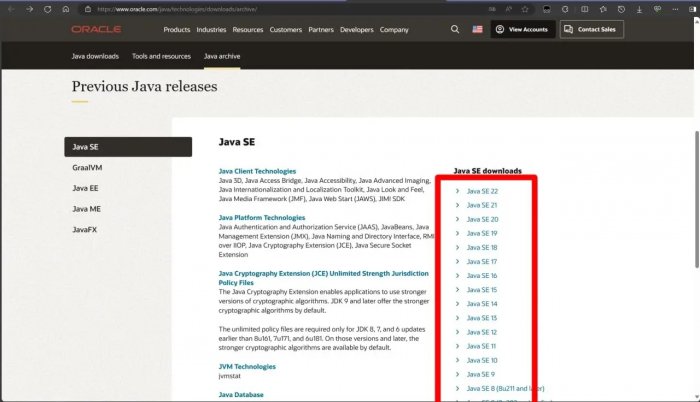
Task: Open JVM Technologies link
Action: click(x=247, y=366)
